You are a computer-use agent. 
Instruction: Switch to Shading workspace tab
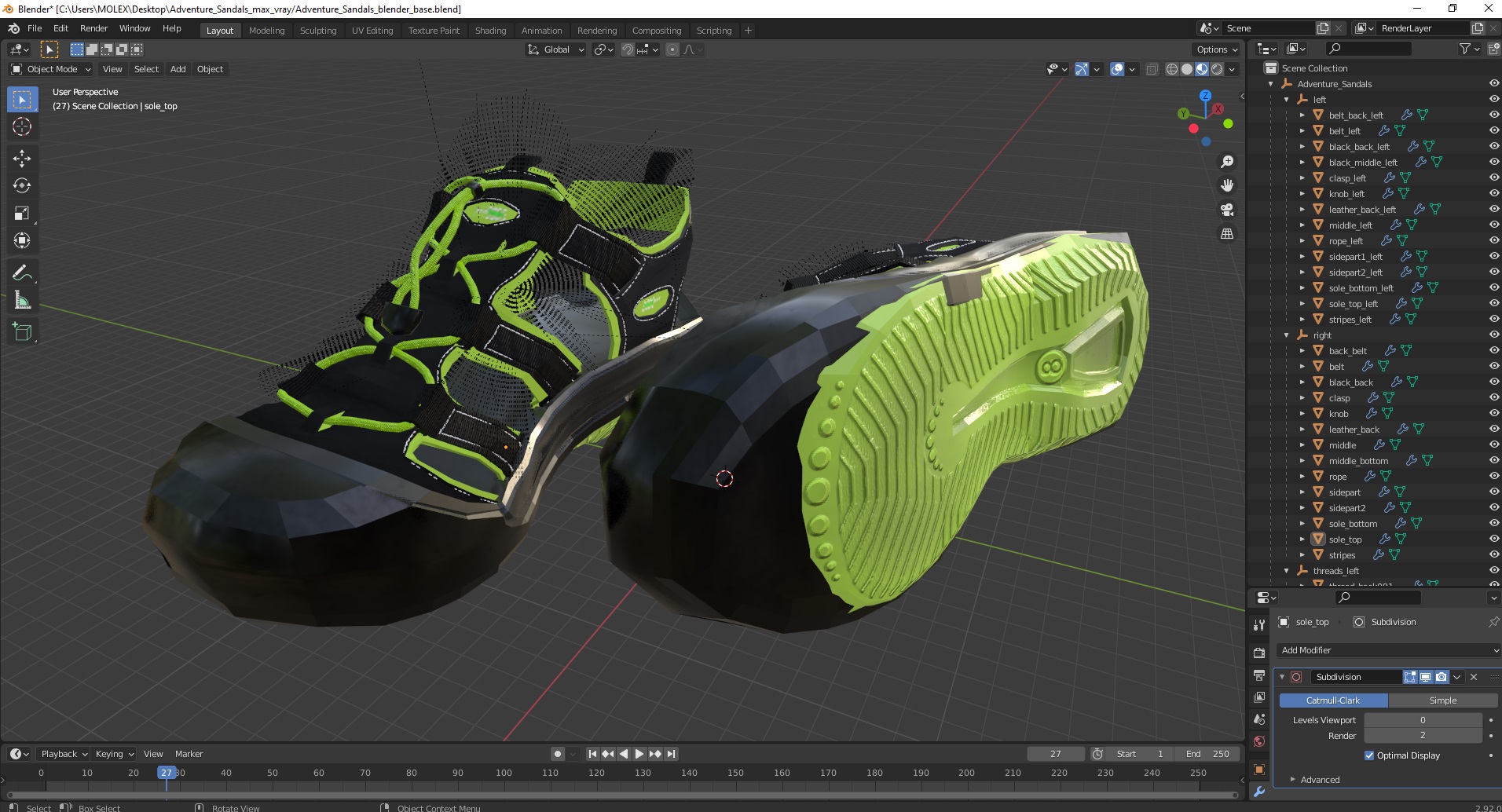tap(490, 31)
